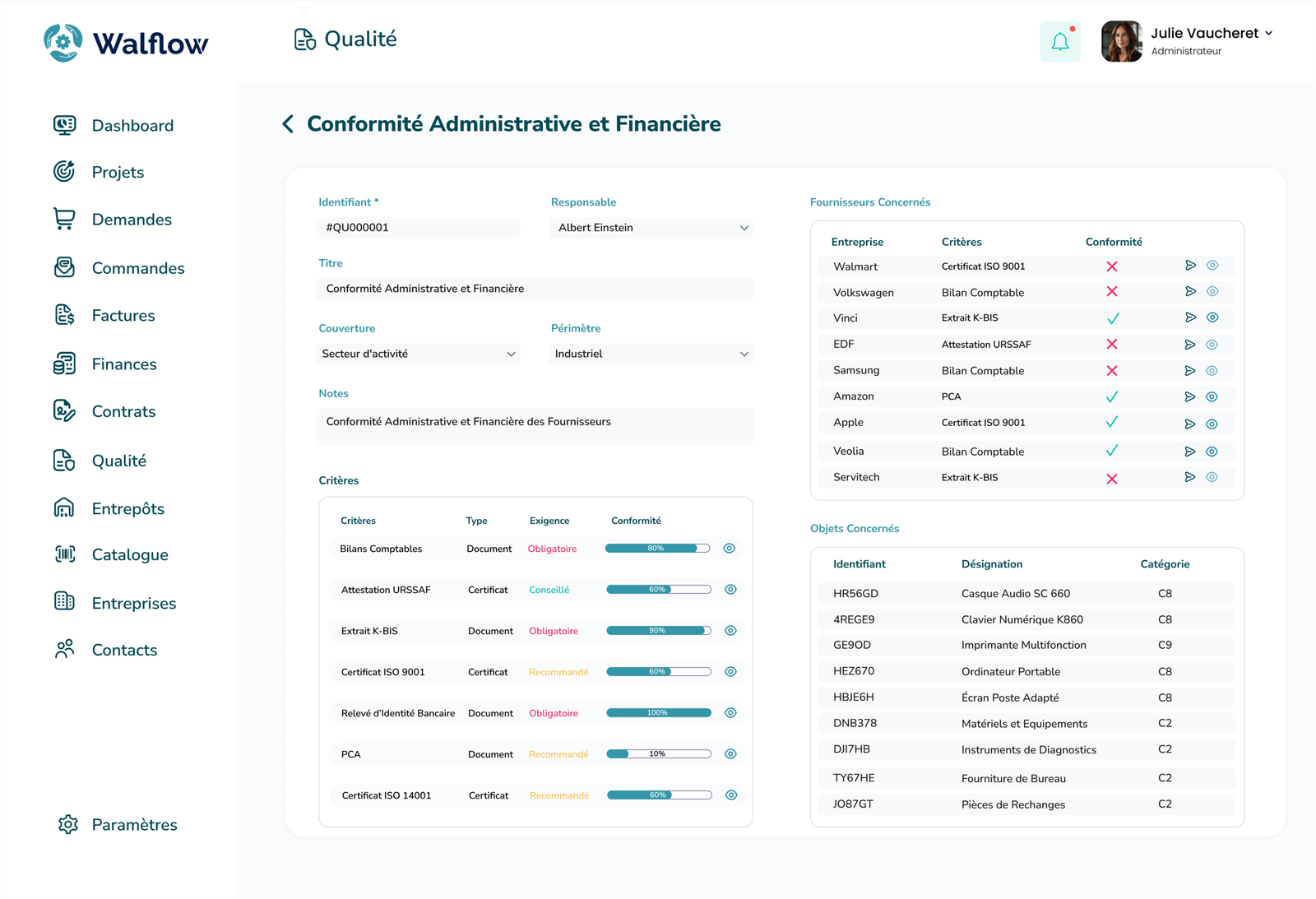Toggle eye icon for Bilans Comptables criterion
Screen dimensions: 1316x899
pyautogui.click(x=729, y=549)
